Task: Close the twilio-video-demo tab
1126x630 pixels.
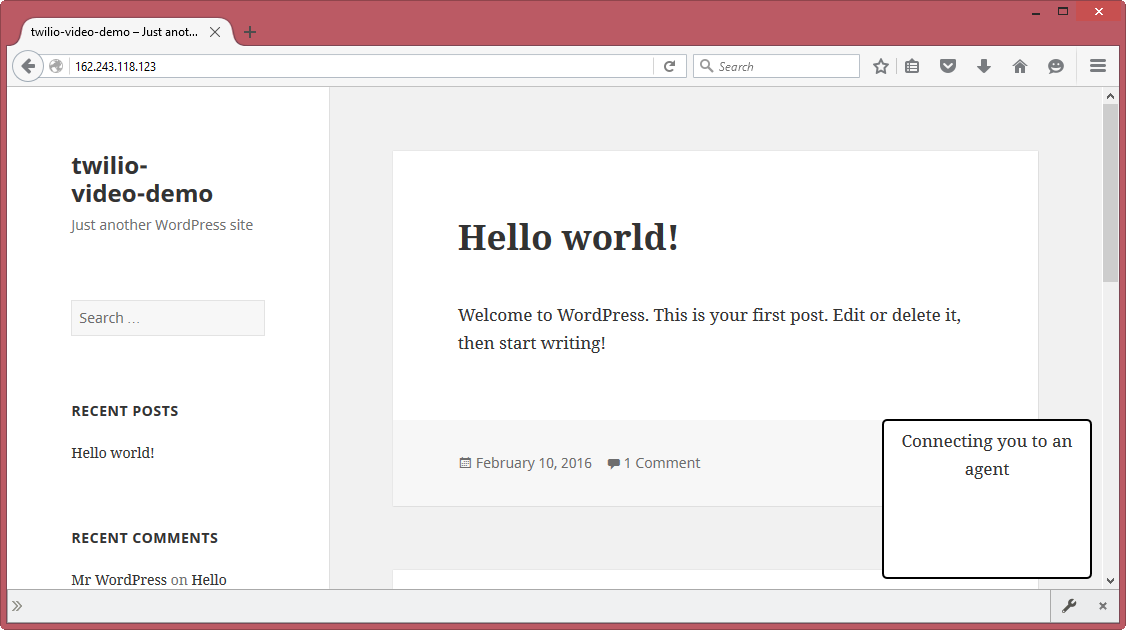Action: point(215,32)
